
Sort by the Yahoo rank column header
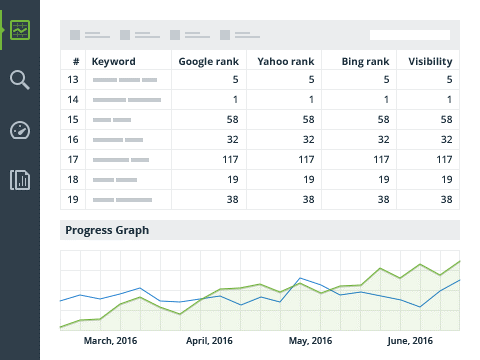point(286,61)
